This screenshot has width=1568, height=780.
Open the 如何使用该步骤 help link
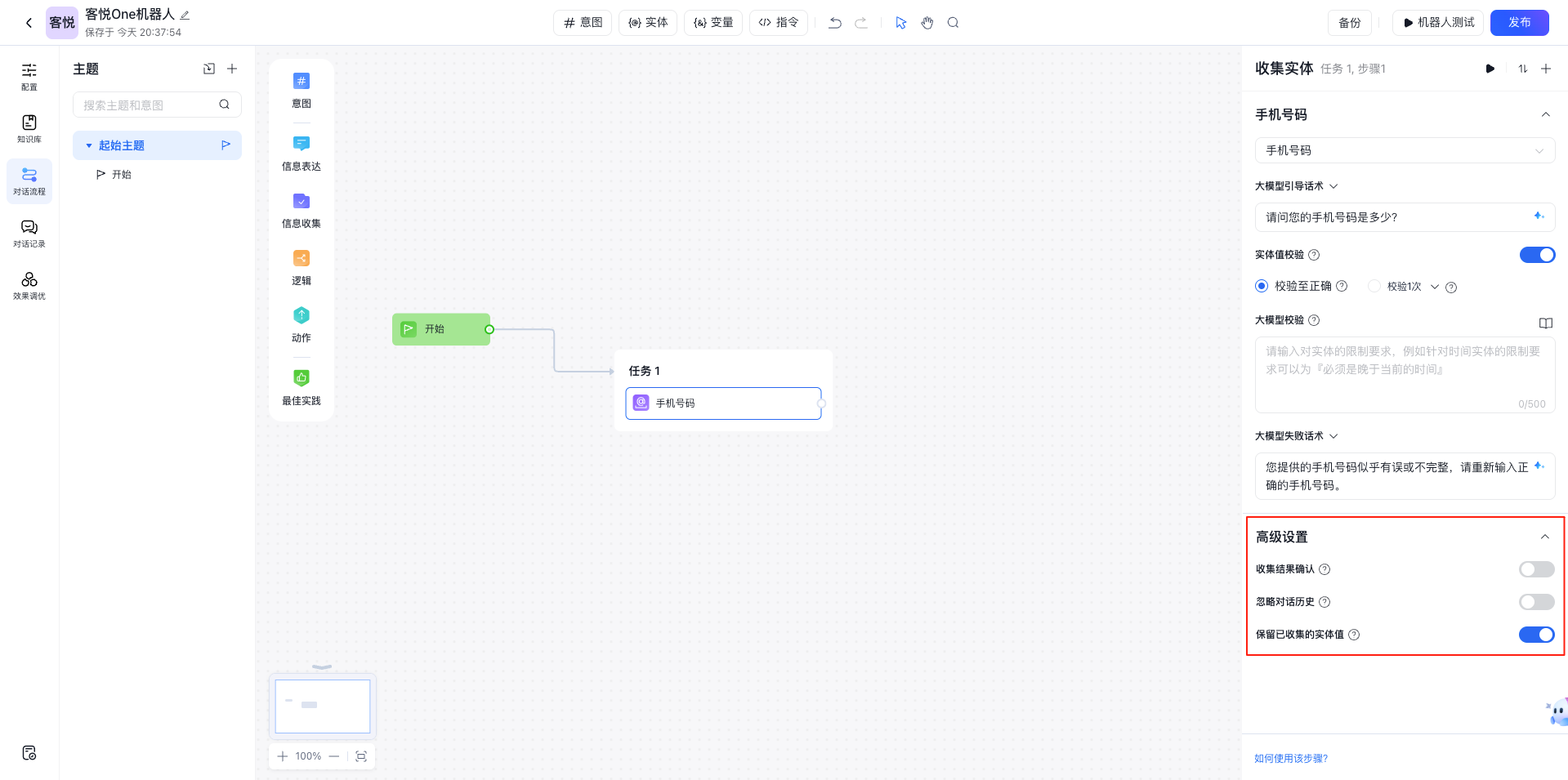(1291, 759)
